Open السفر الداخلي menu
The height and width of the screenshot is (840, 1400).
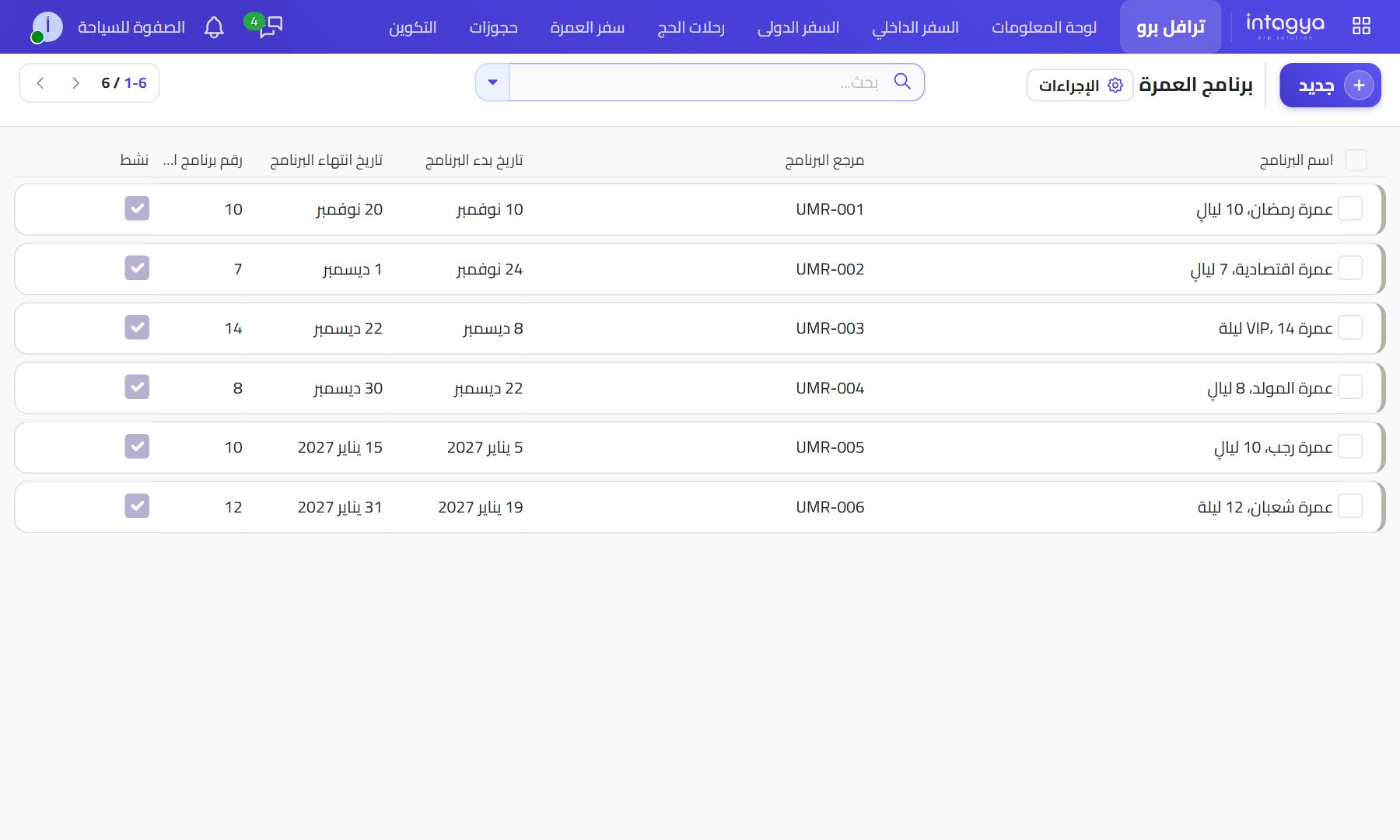pos(915,27)
